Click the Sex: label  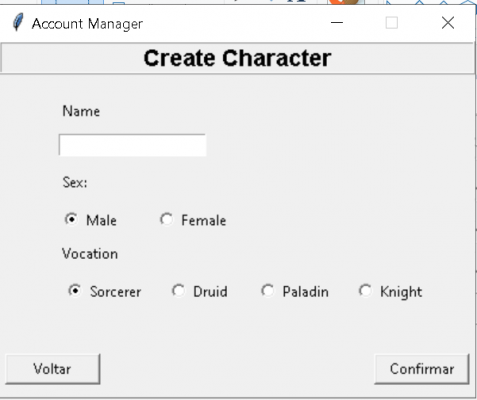coord(75,182)
